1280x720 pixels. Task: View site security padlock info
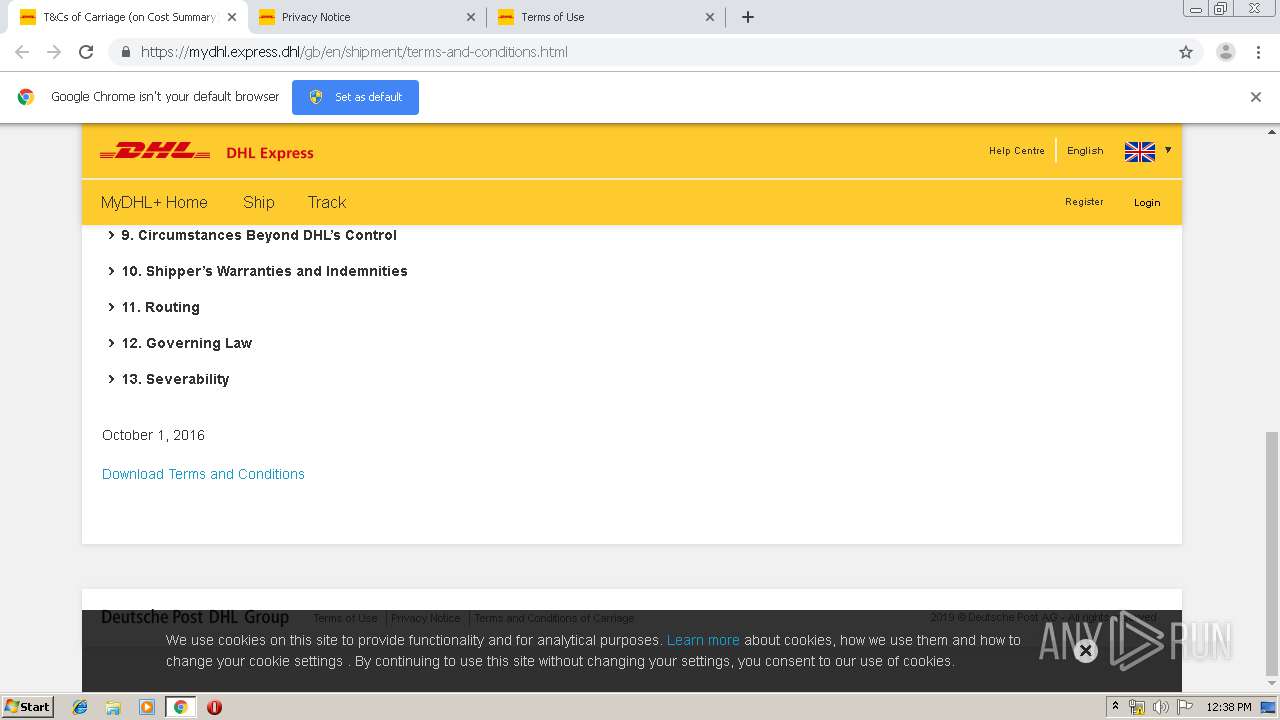125,52
